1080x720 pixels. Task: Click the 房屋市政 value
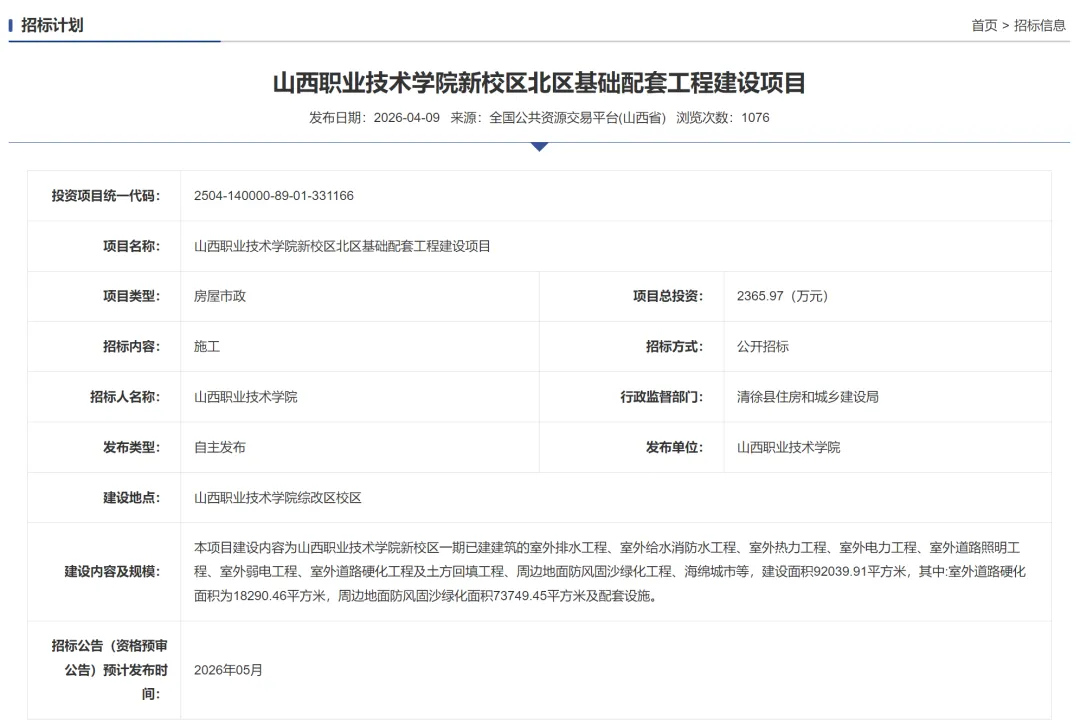click(220, 296)
